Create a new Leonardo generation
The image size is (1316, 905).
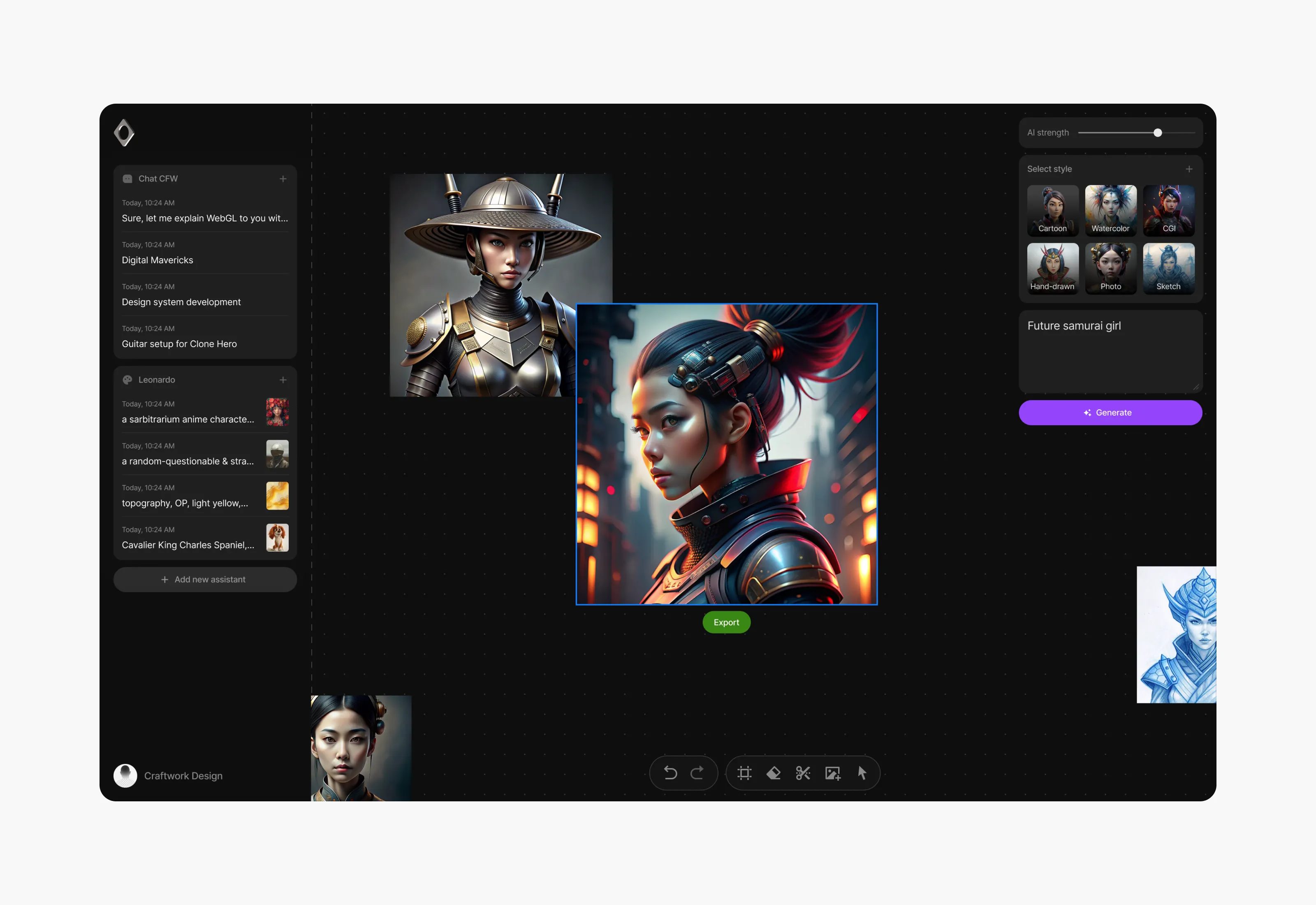pyautogui.click(x=283, y=380)
